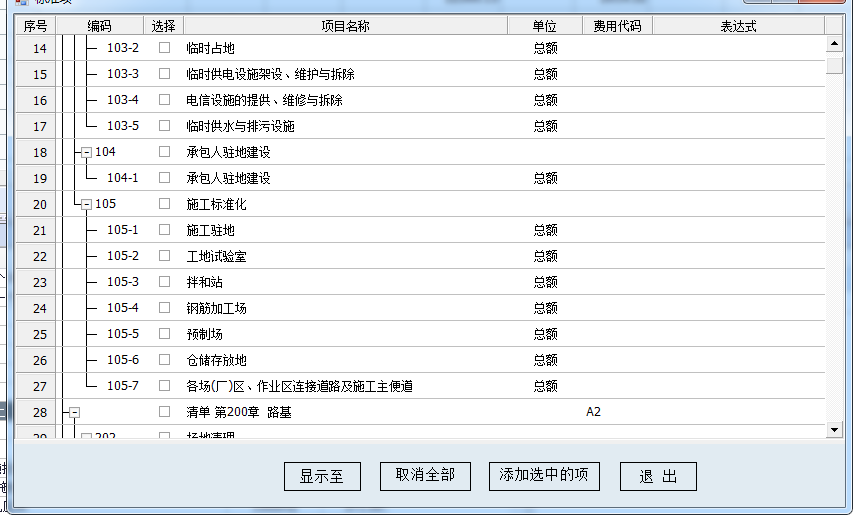Click item name 临时占地

[x=211, y=48]
